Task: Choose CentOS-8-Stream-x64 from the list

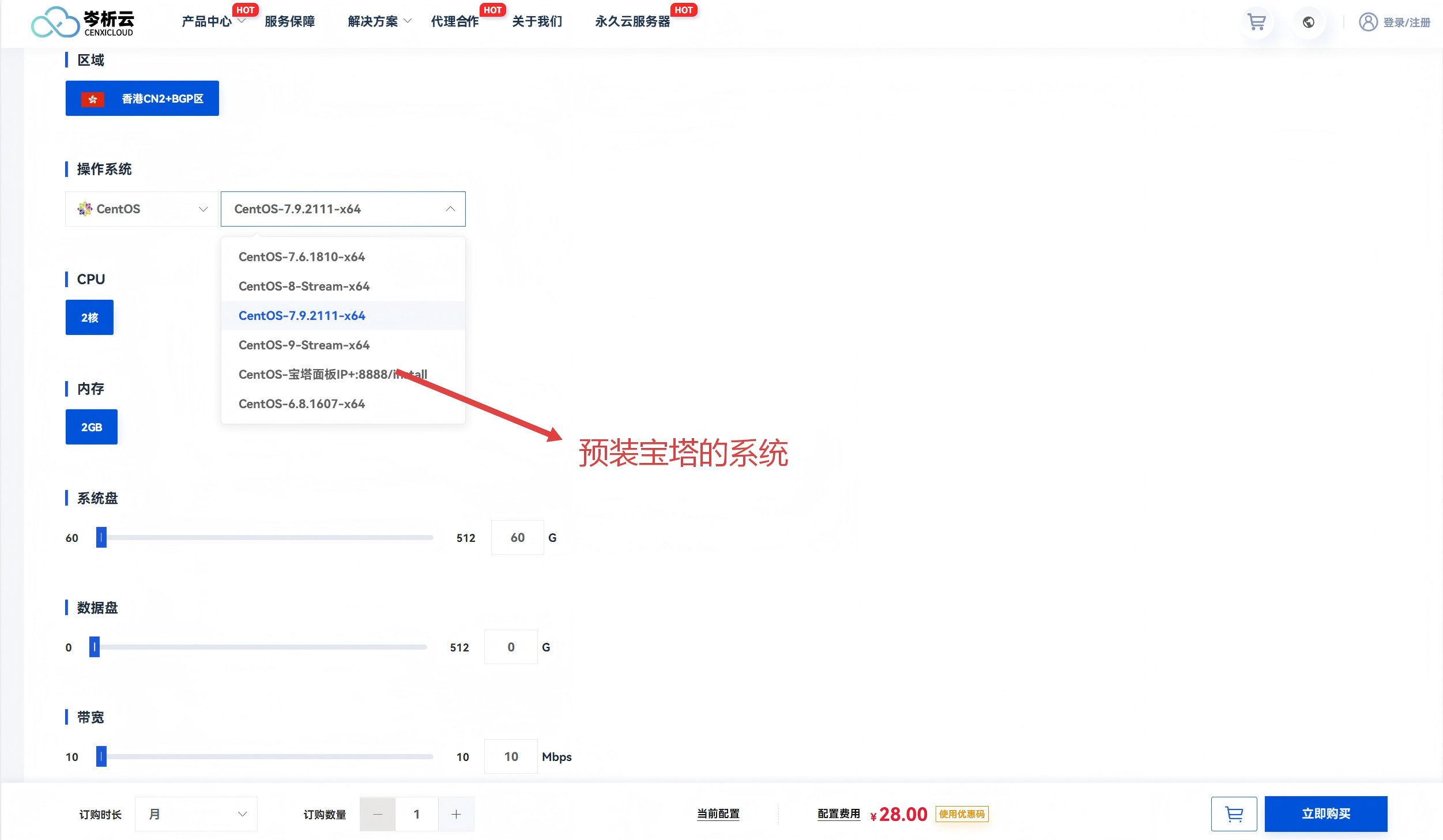Action: [x=304, y=287]
